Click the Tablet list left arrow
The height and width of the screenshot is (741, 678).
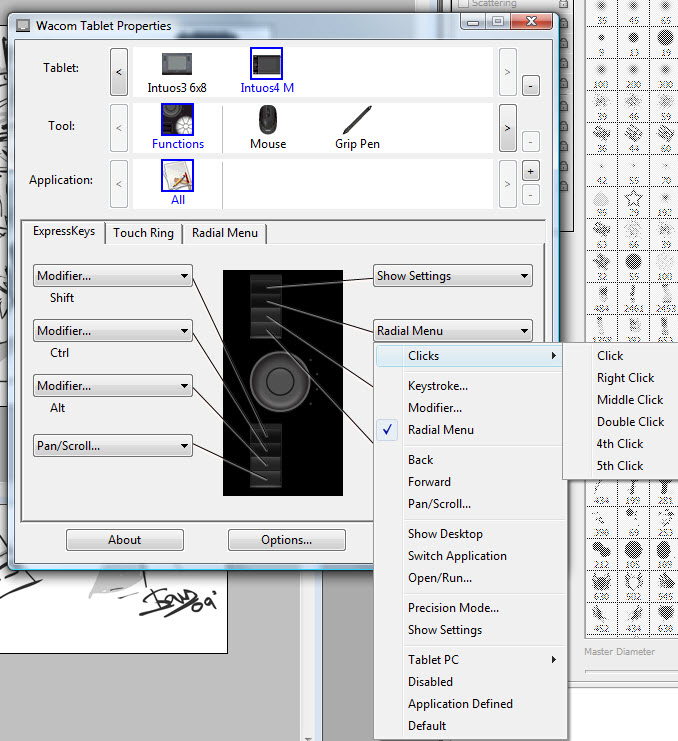(x=119, y=72)
